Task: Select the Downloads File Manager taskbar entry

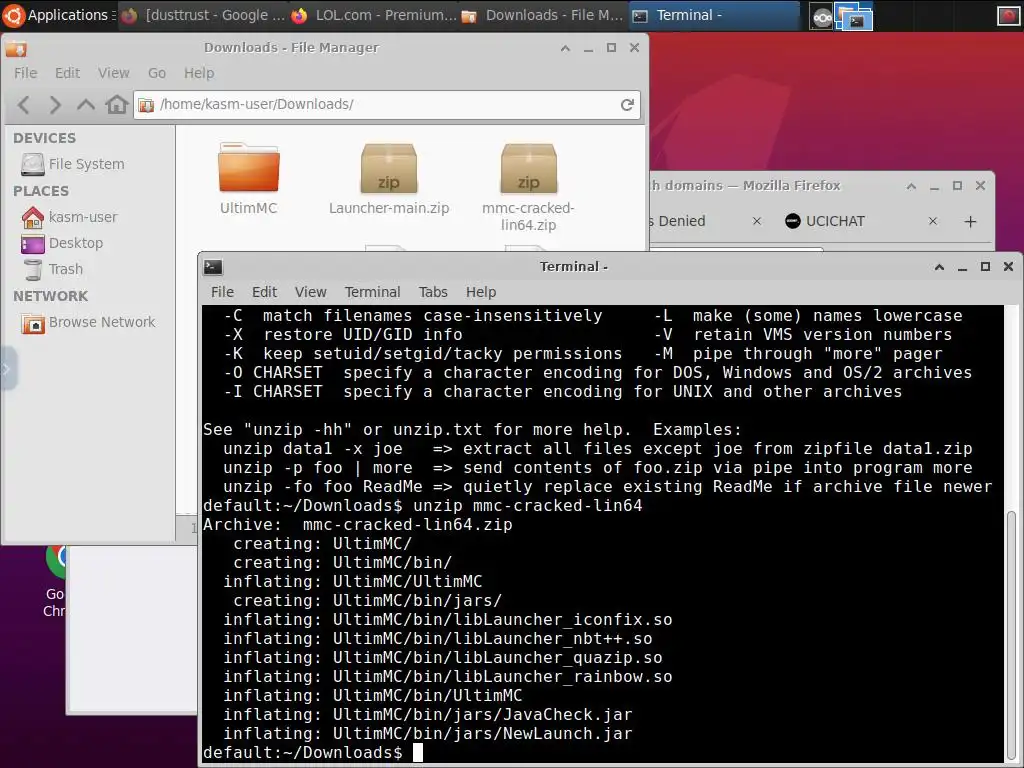Action: click(x=543, y=15)
